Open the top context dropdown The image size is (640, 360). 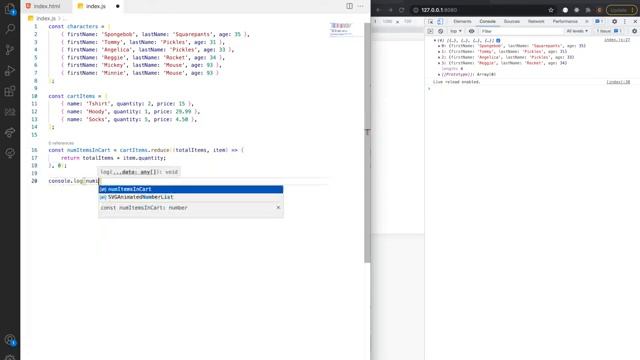point(456,31)
